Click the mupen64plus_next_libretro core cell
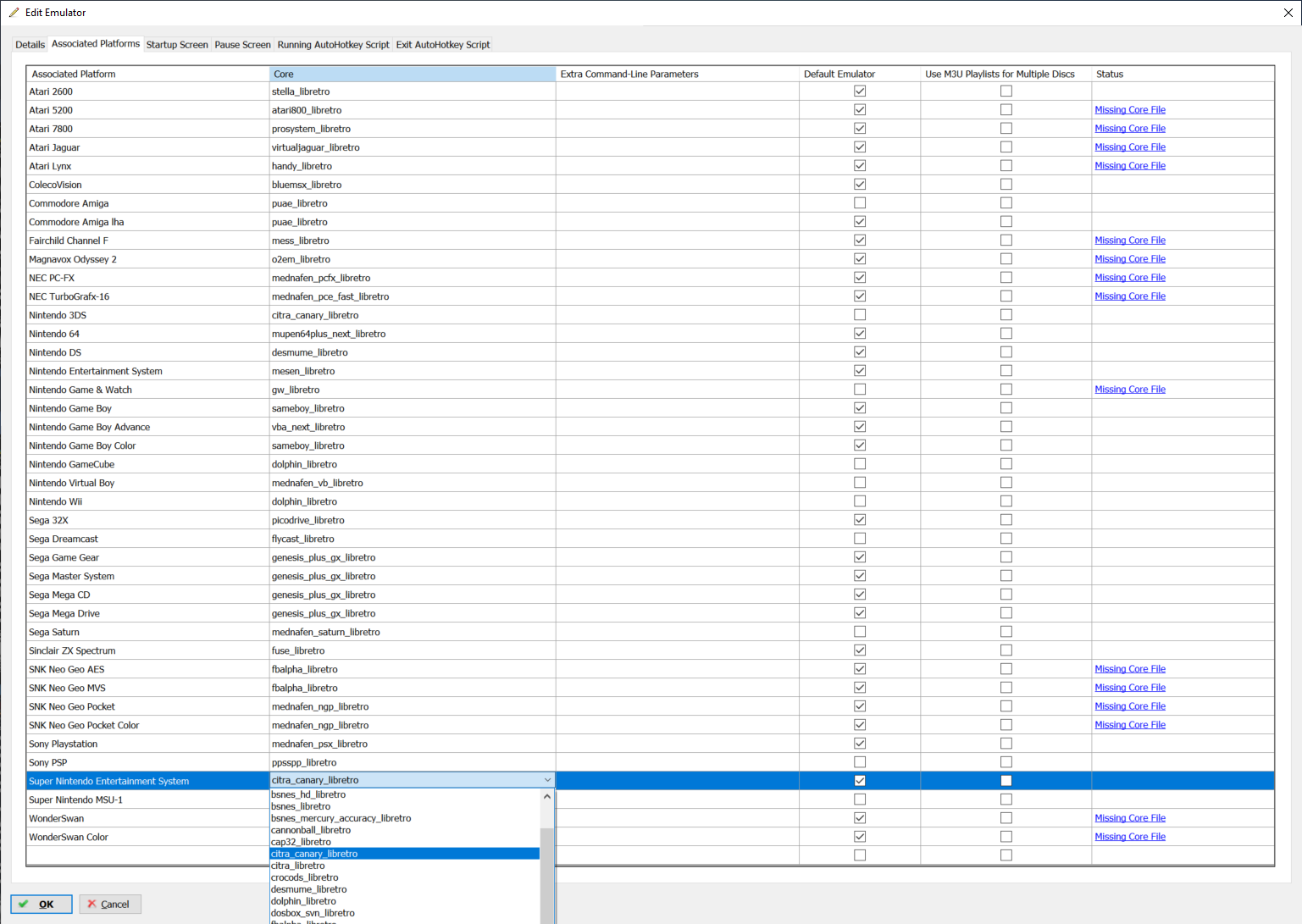Viewport: 1302px width, 924px height. (x=413, y=334)
